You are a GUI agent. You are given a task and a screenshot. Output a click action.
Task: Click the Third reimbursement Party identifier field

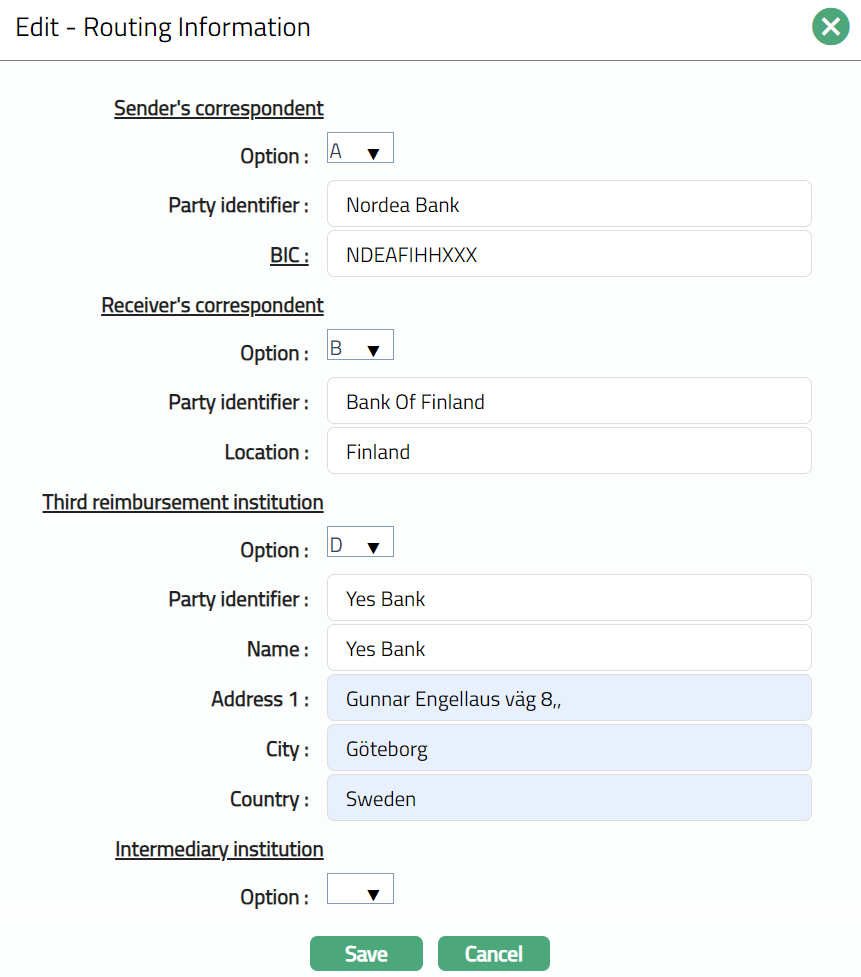[x=569, y=598]
